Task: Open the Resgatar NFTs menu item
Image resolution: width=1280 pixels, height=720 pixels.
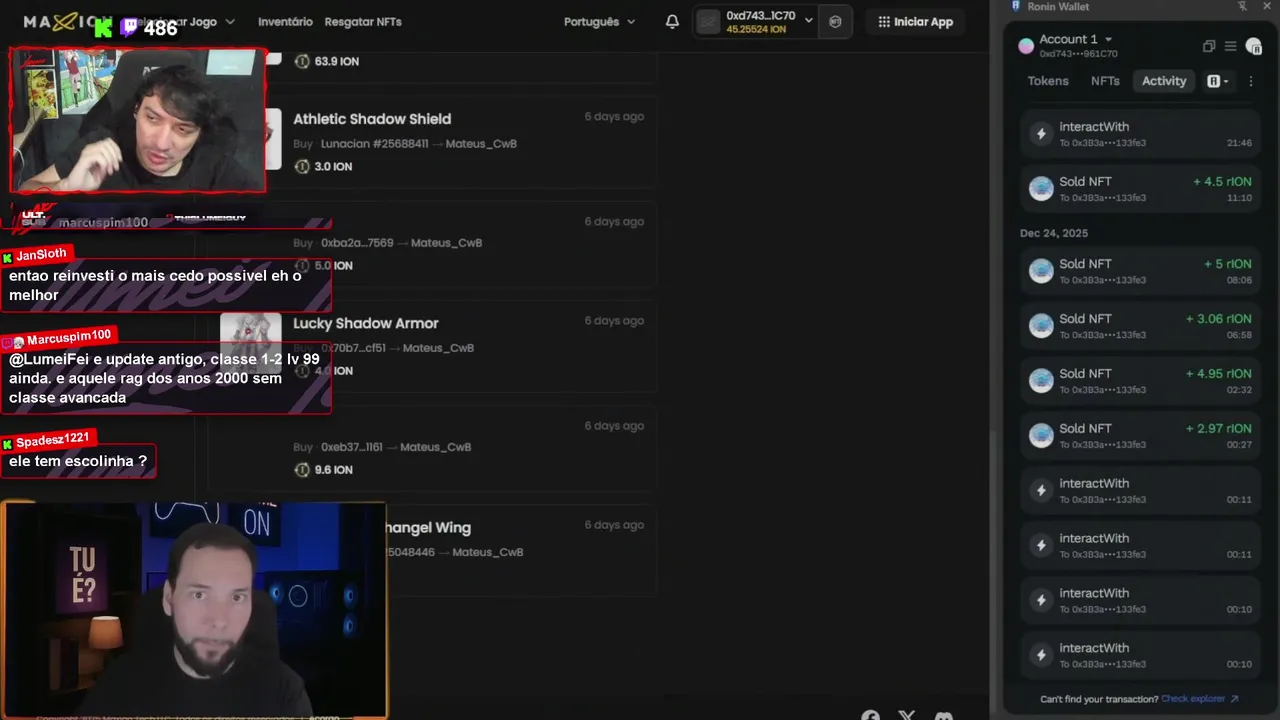Action: [x=363, y=21]
